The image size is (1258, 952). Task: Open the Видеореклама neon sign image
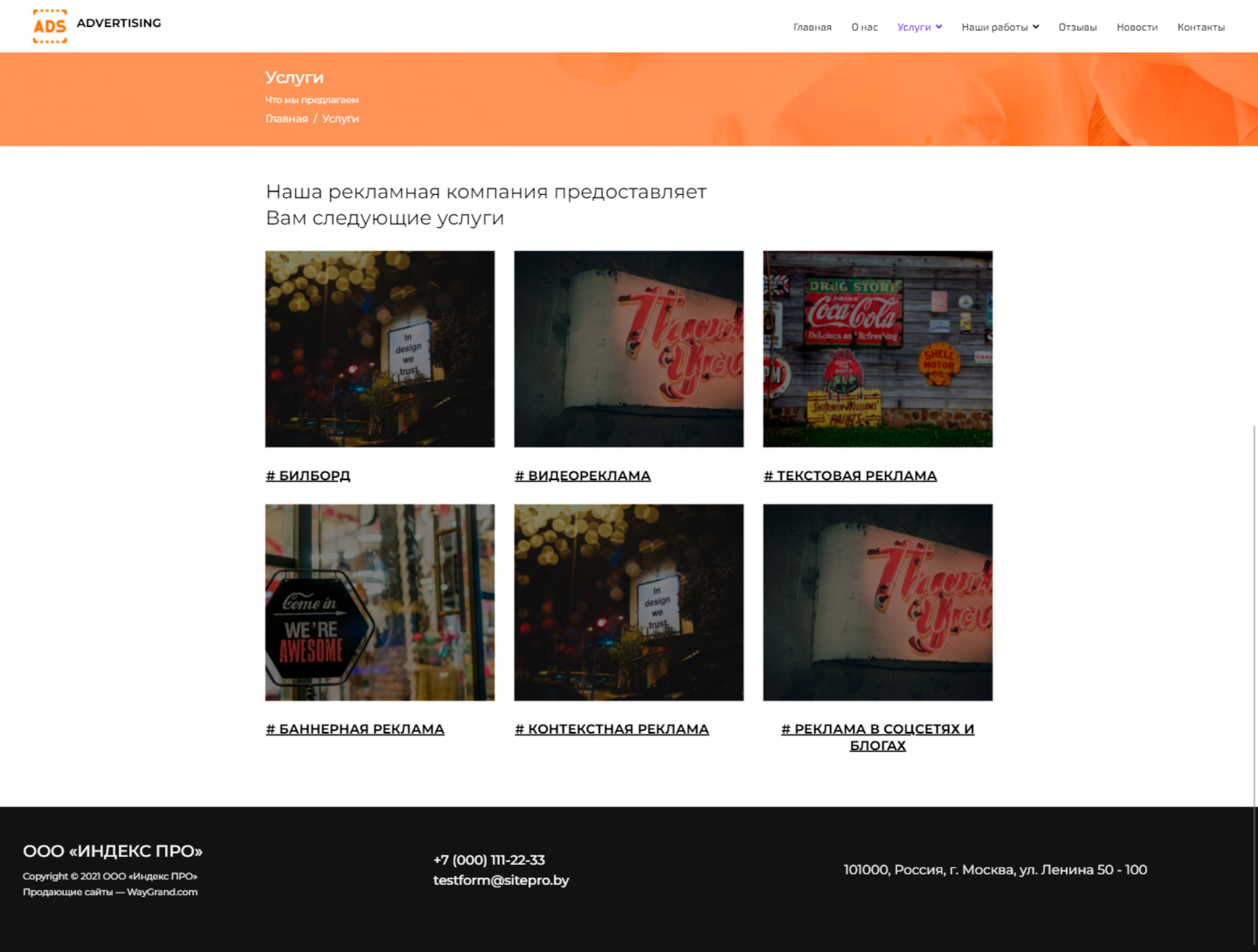pos(628,349)
